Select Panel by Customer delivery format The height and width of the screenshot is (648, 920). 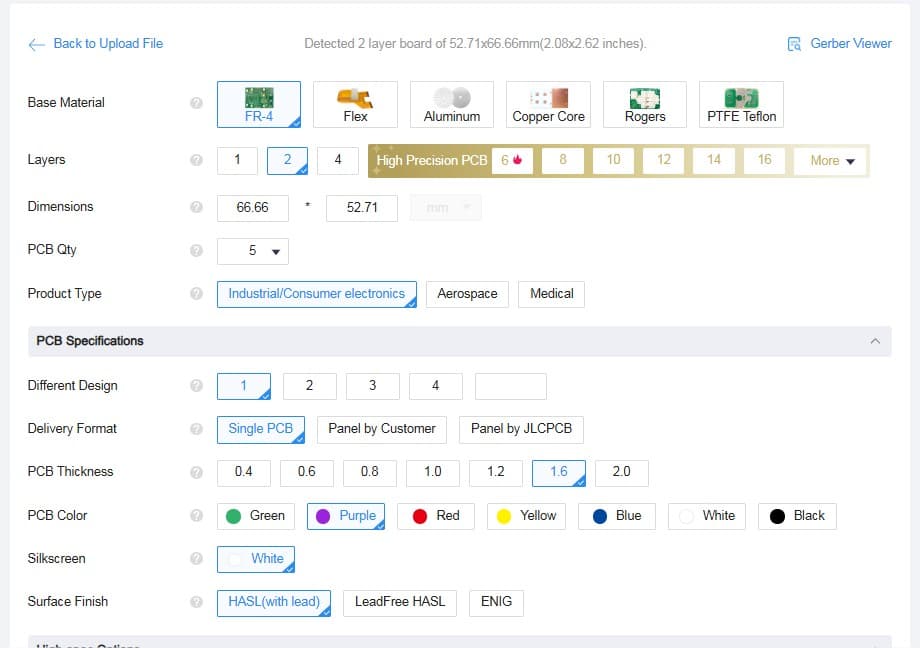[x=382, y=429]
